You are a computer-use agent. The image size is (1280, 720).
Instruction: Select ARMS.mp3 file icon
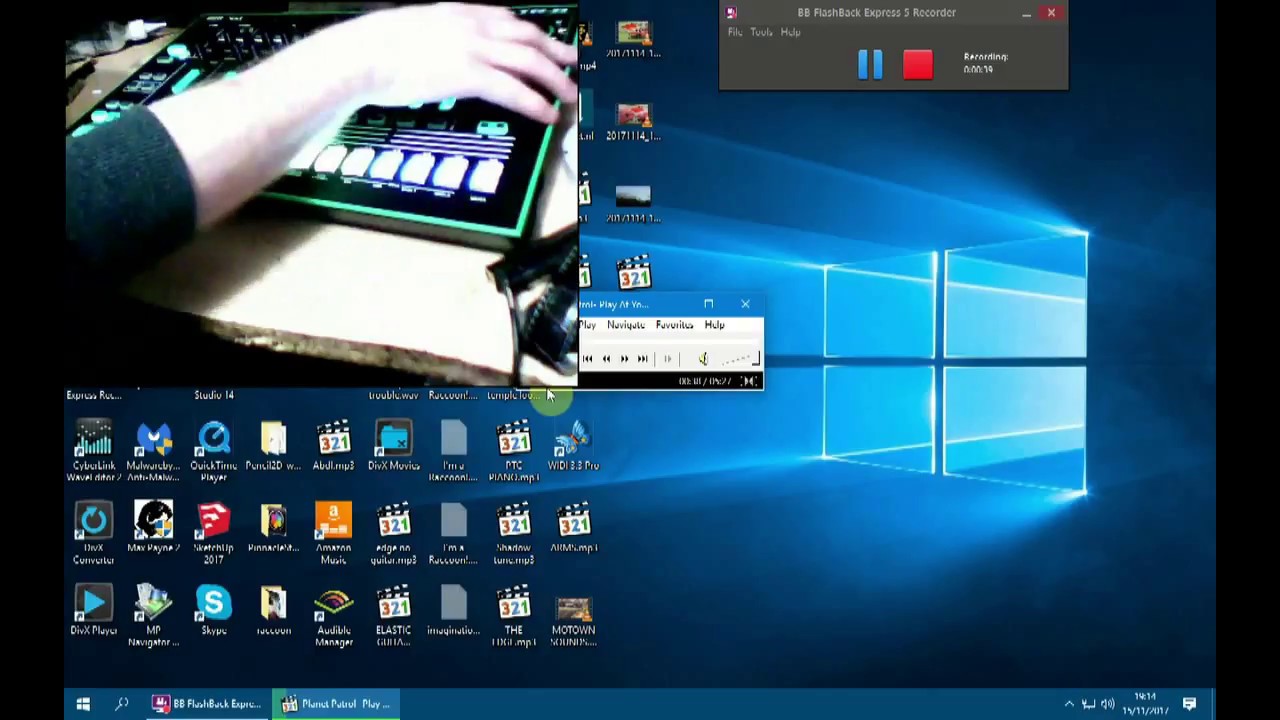573,528
